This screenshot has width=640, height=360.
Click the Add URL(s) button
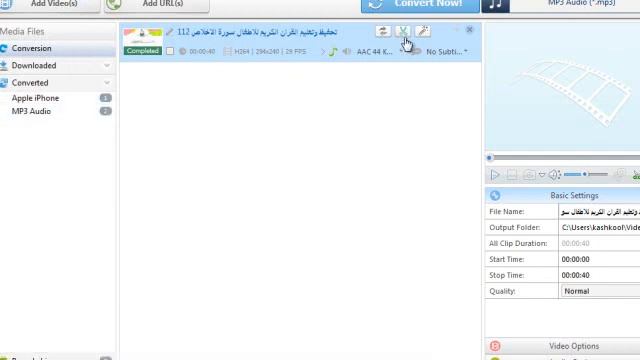[x=157, y=4]
